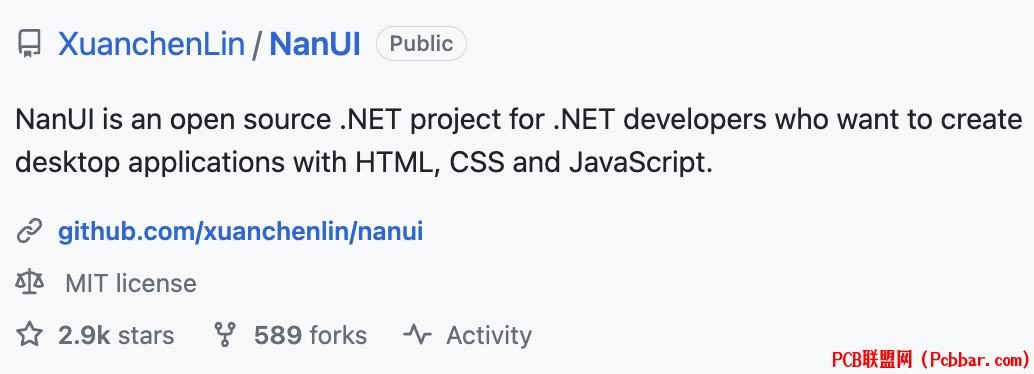Viewport: 1034px width, 374px height.
Task: Click the chain link icon
Action: click(29, 232)
